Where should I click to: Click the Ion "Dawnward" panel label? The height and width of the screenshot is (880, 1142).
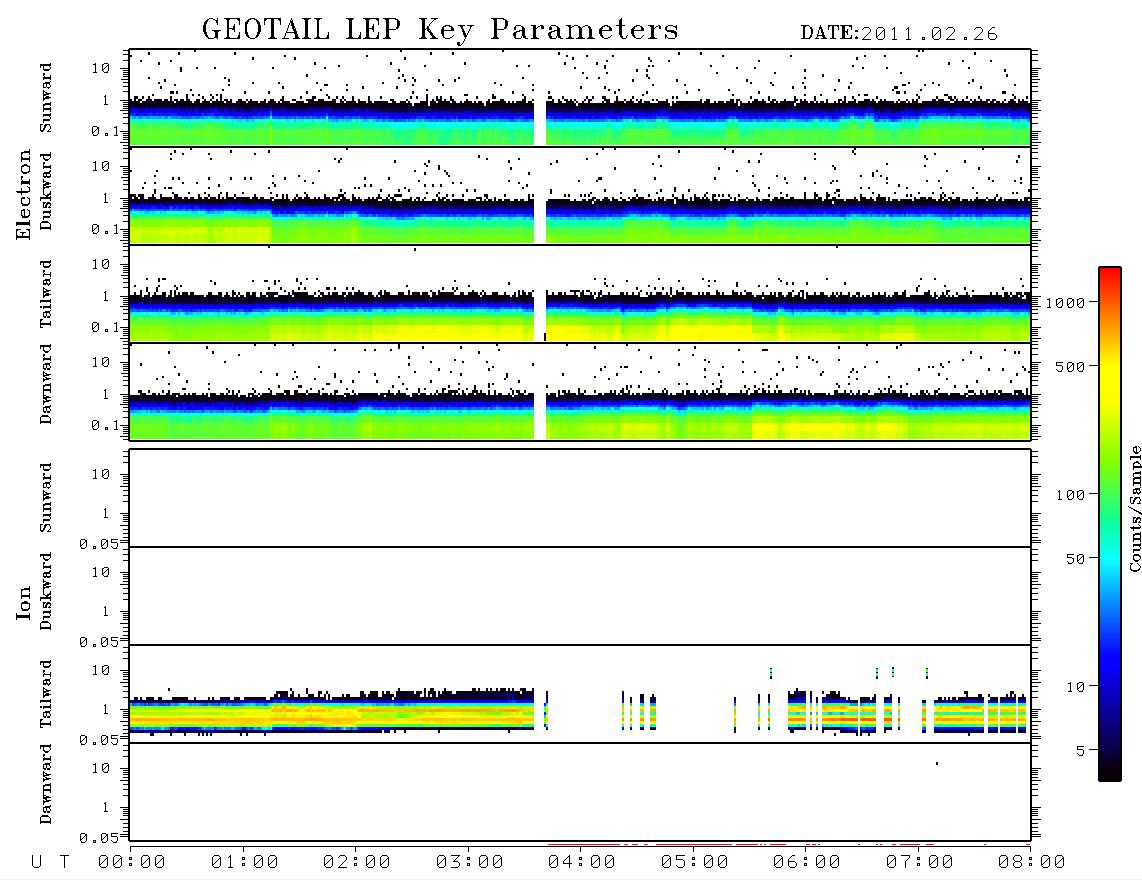[x=46, y=784]
